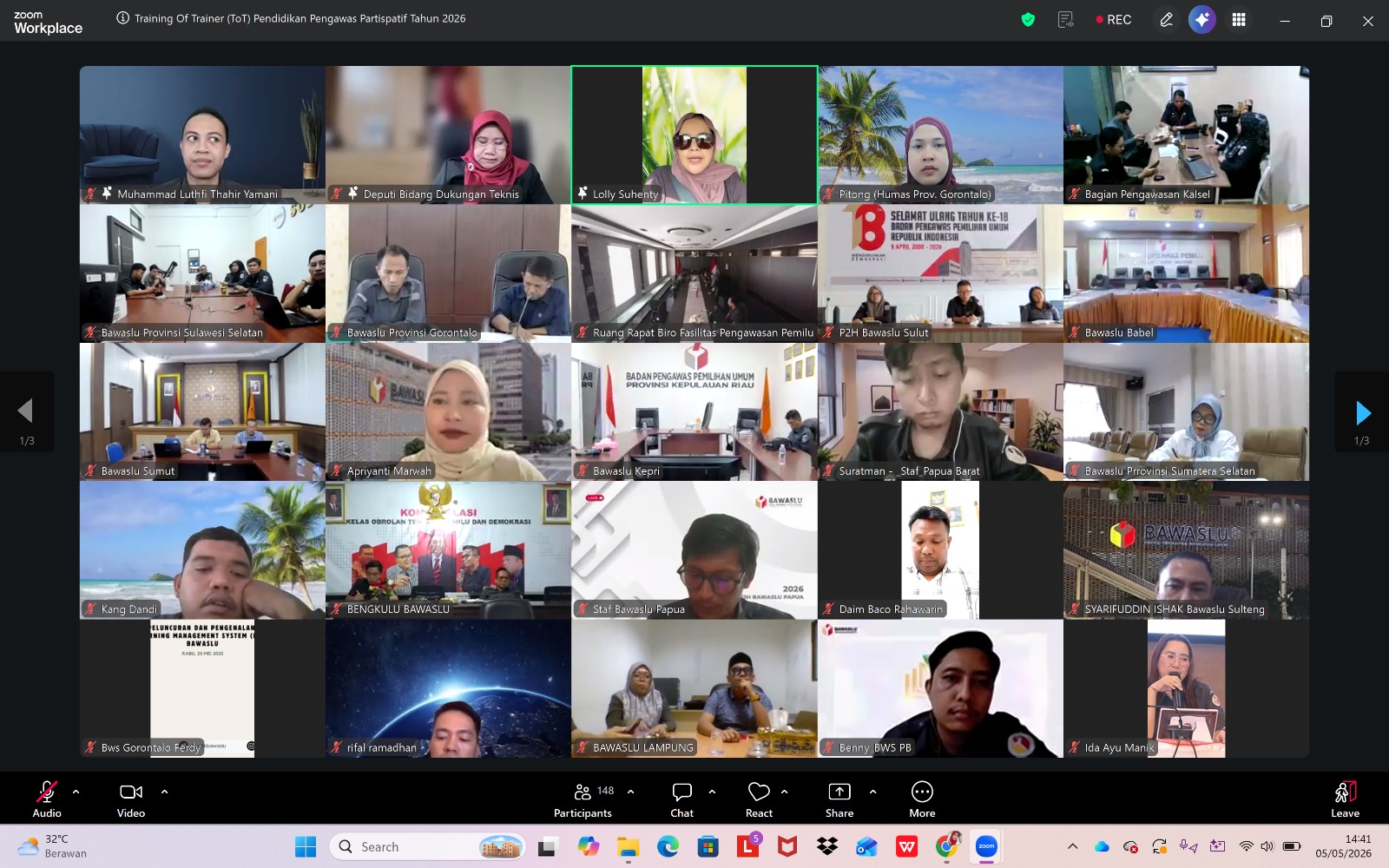The image size is (1389, 868).
Task: Expand video options arrow next to Video
Action: point(164,792)
